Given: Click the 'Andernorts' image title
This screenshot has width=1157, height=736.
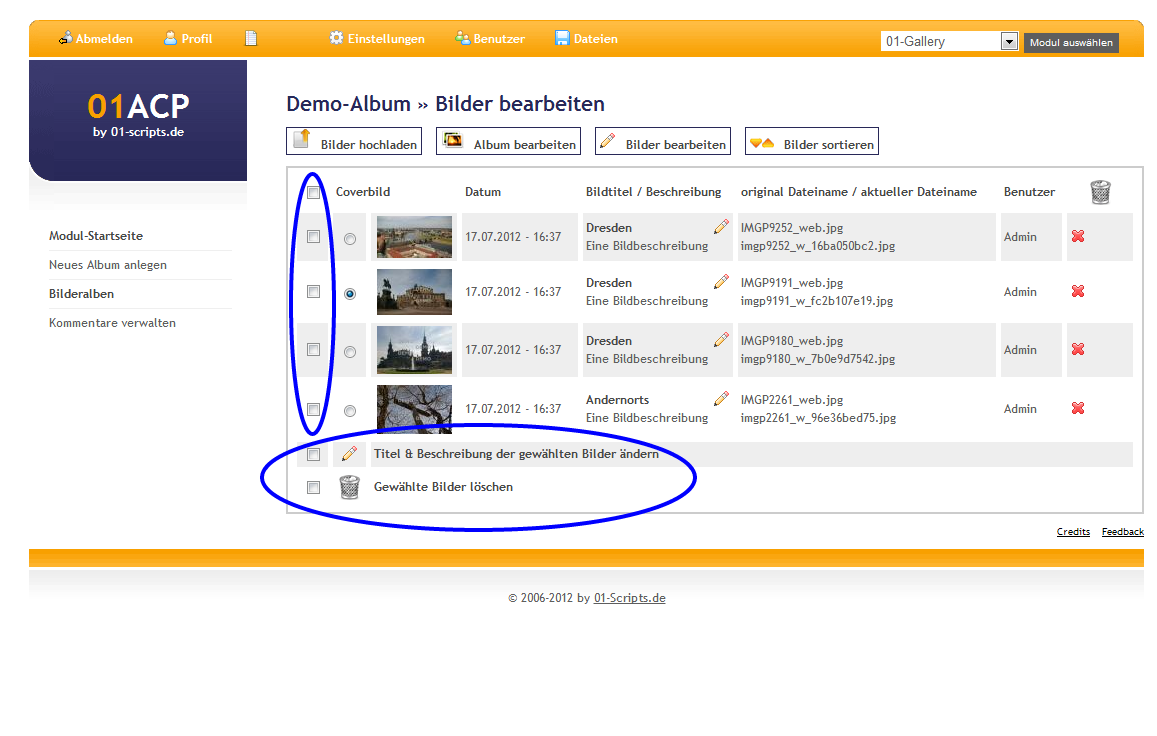Looking at the screenshot, I should point(618,399).
